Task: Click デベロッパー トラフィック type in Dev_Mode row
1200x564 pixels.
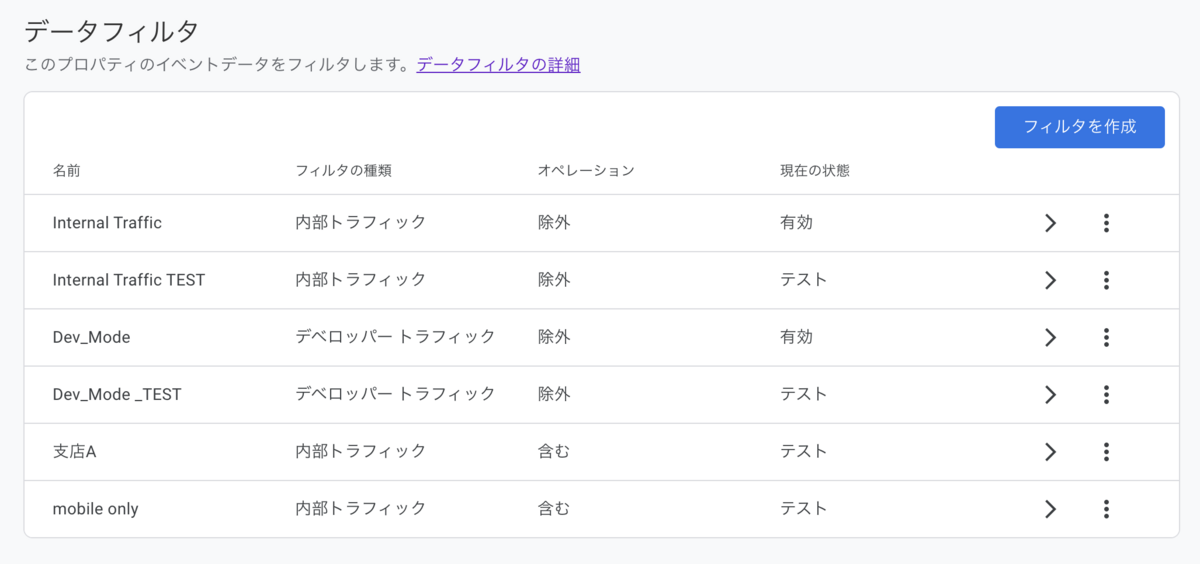Action: point(395,337)
